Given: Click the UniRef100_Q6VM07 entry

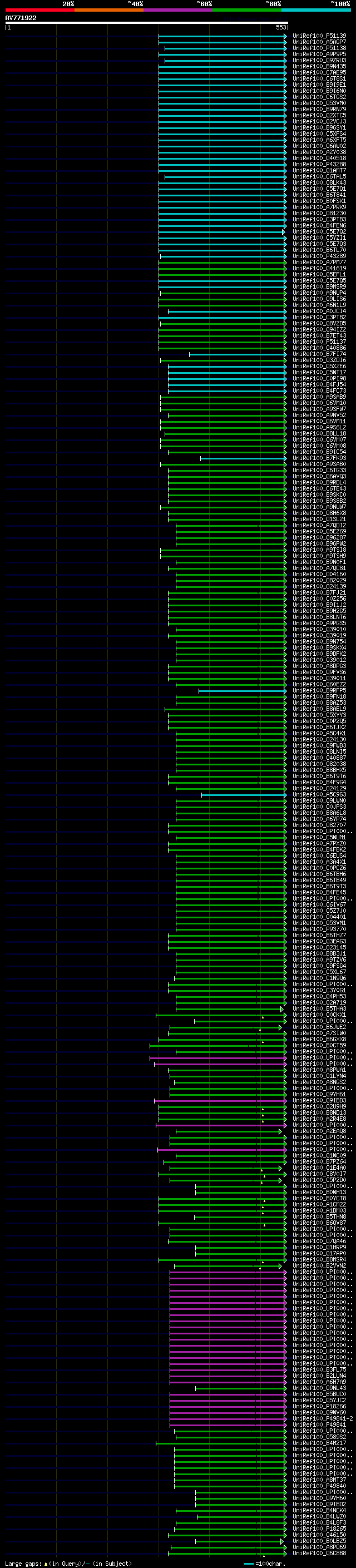Looking at the screenshot, I should coord(319,439).
